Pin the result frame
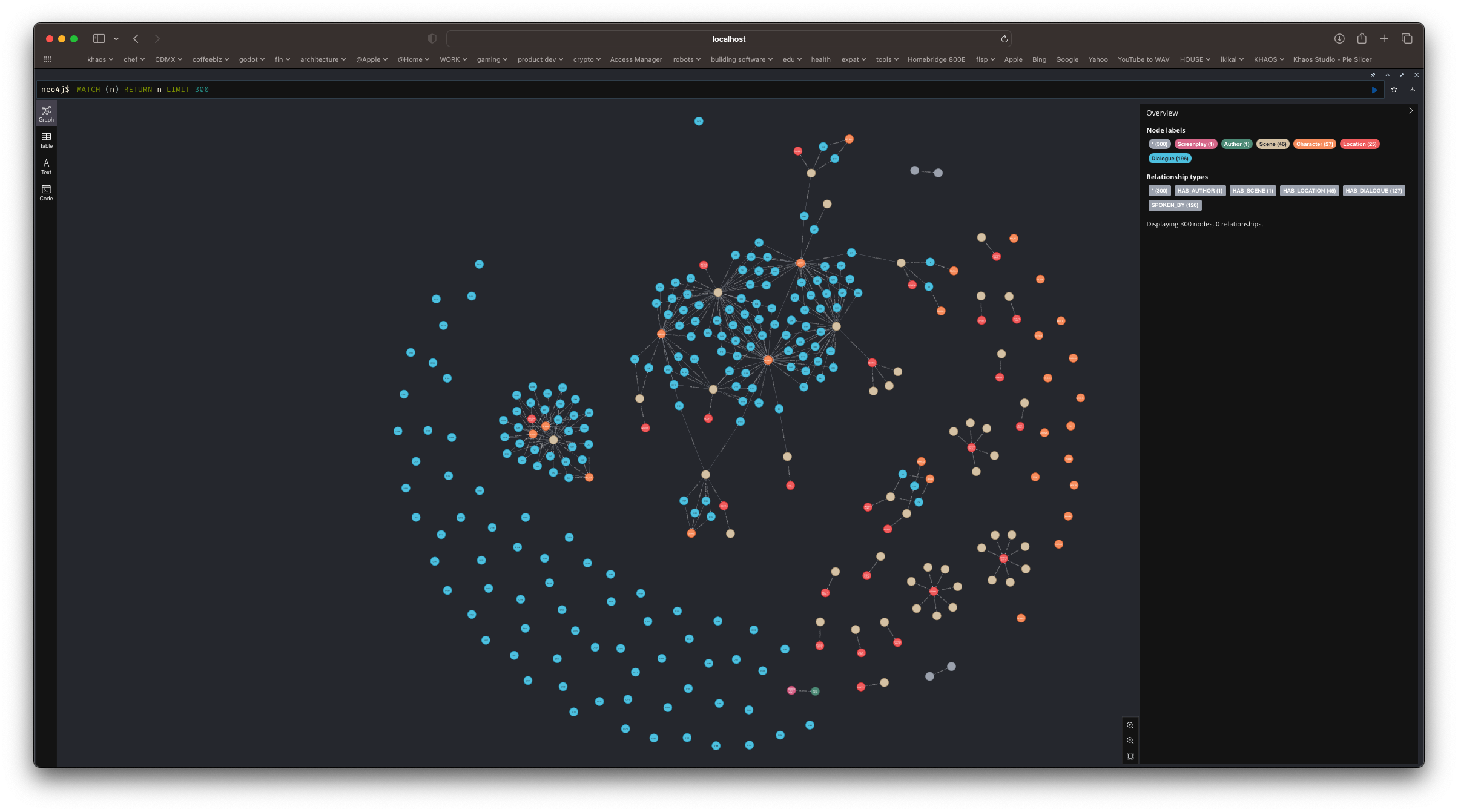This screenshot has width=1458, height=812. pyautogui.click(x=1373, y=75)
